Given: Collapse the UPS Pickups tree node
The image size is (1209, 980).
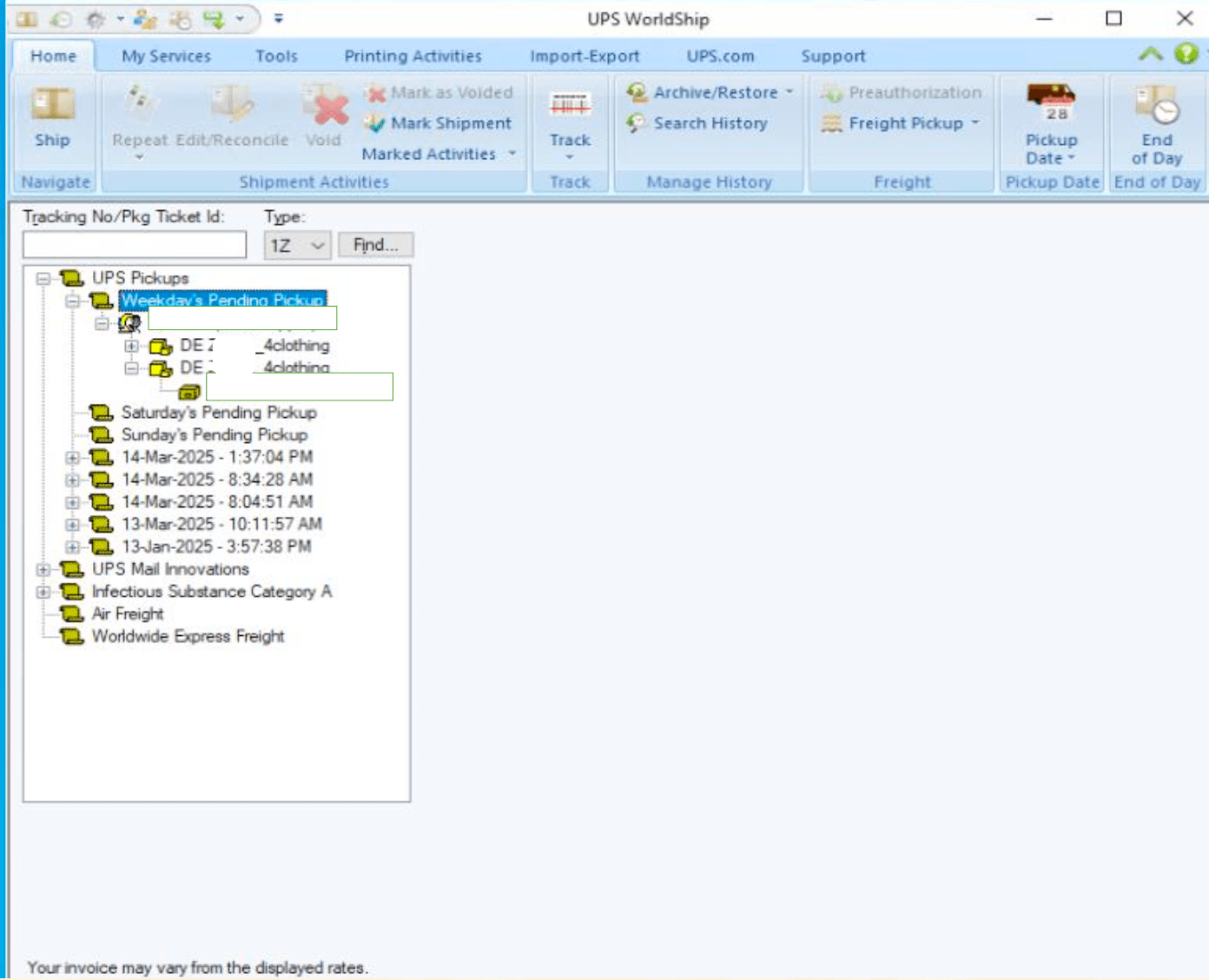Looking at the screenshot, I should click(x=43, y=279).
